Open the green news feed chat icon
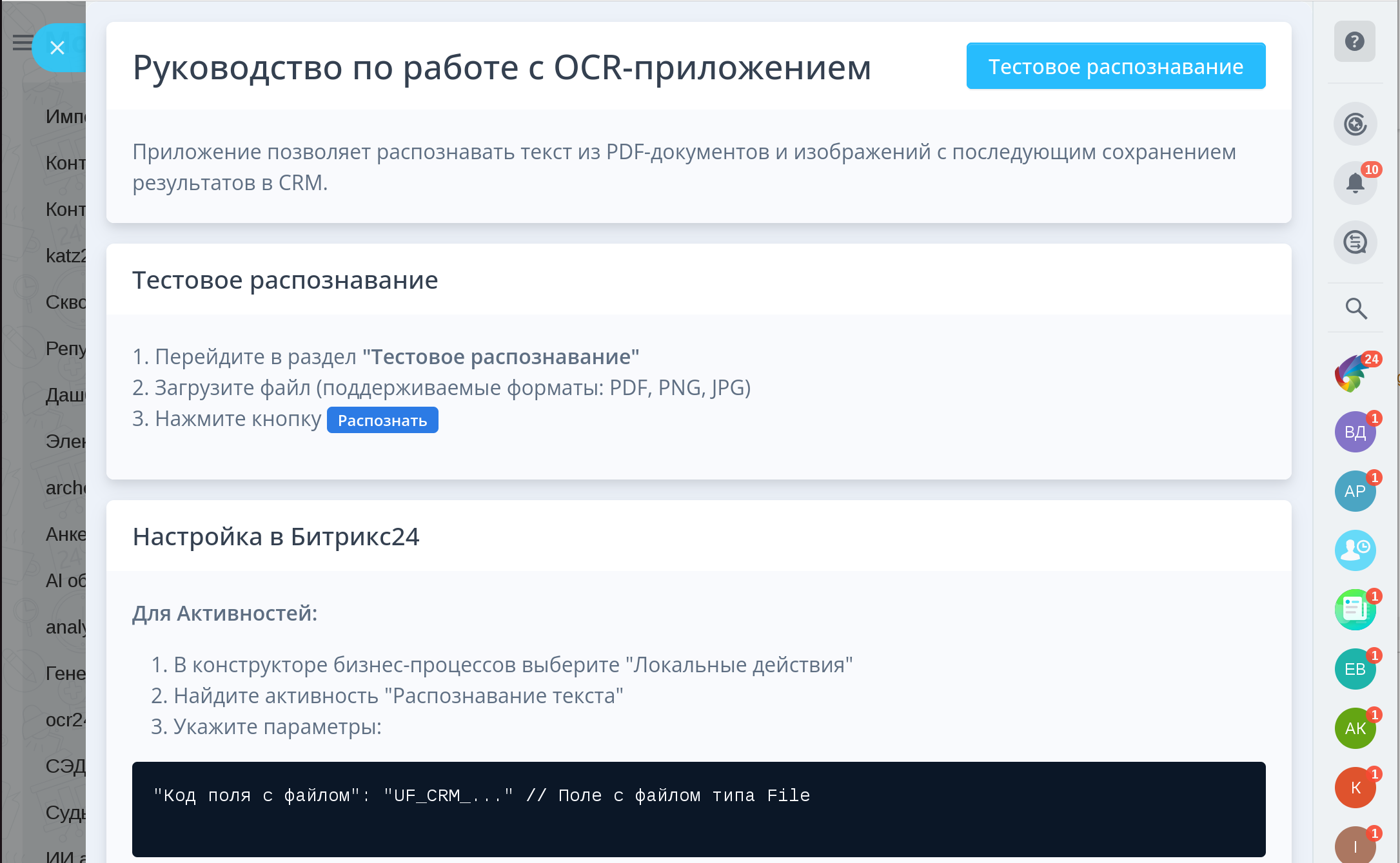 [1355, 609]
